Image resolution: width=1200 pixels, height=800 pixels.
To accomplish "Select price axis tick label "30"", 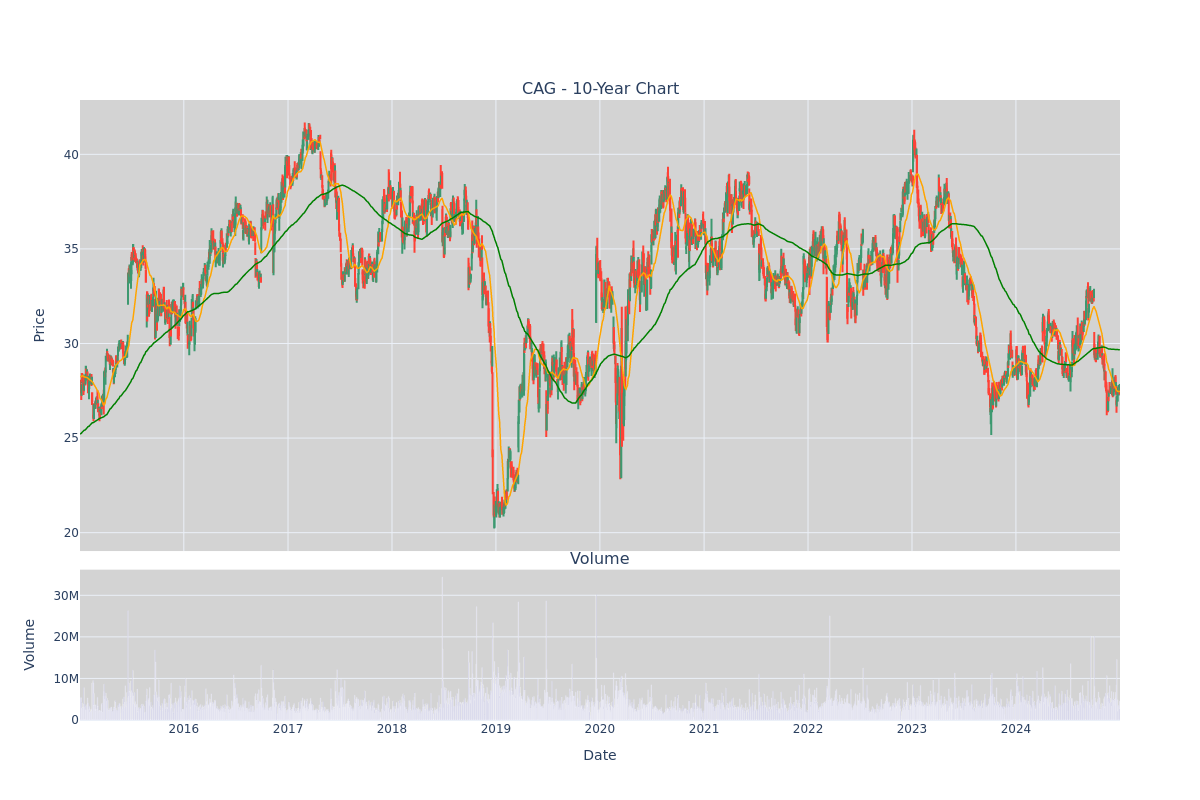I will point(71,344).
